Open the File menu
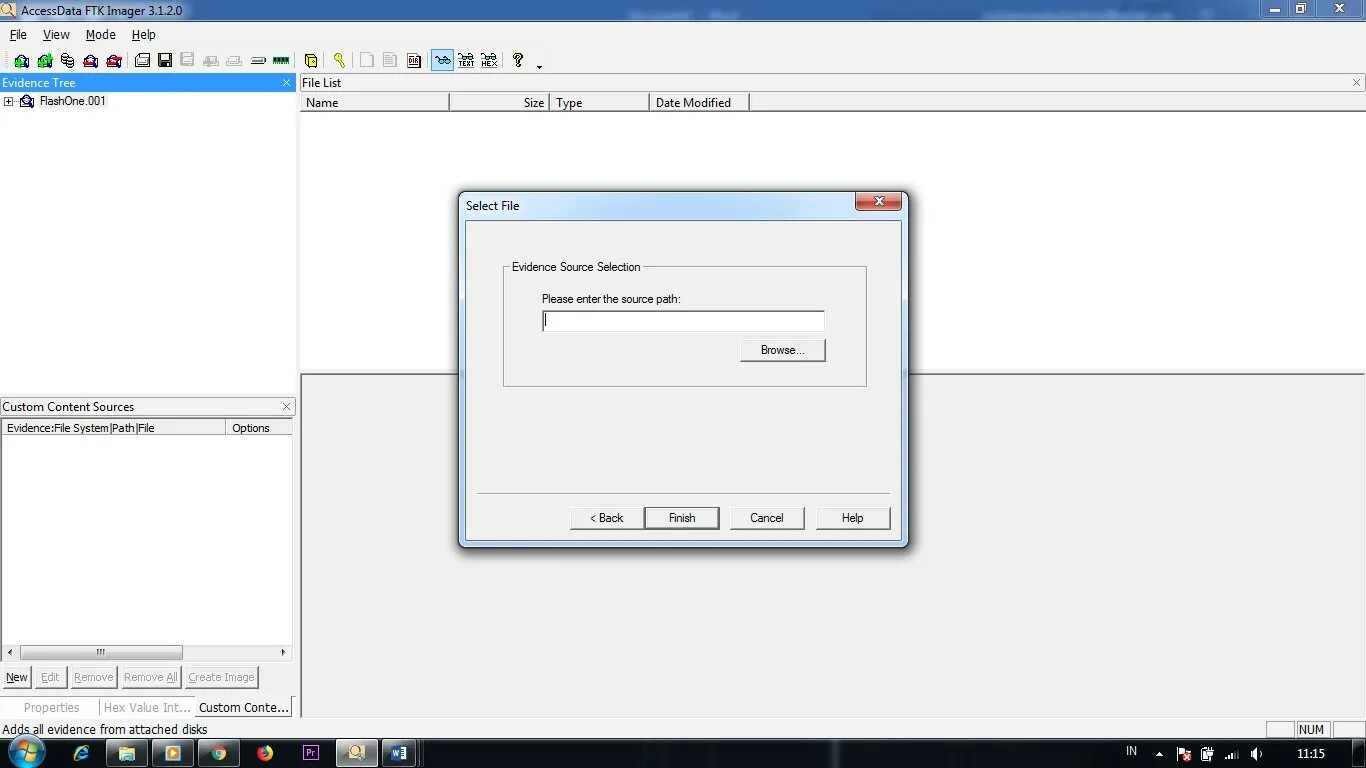This screenshot has width=1366, height=768. coord(18,34)
